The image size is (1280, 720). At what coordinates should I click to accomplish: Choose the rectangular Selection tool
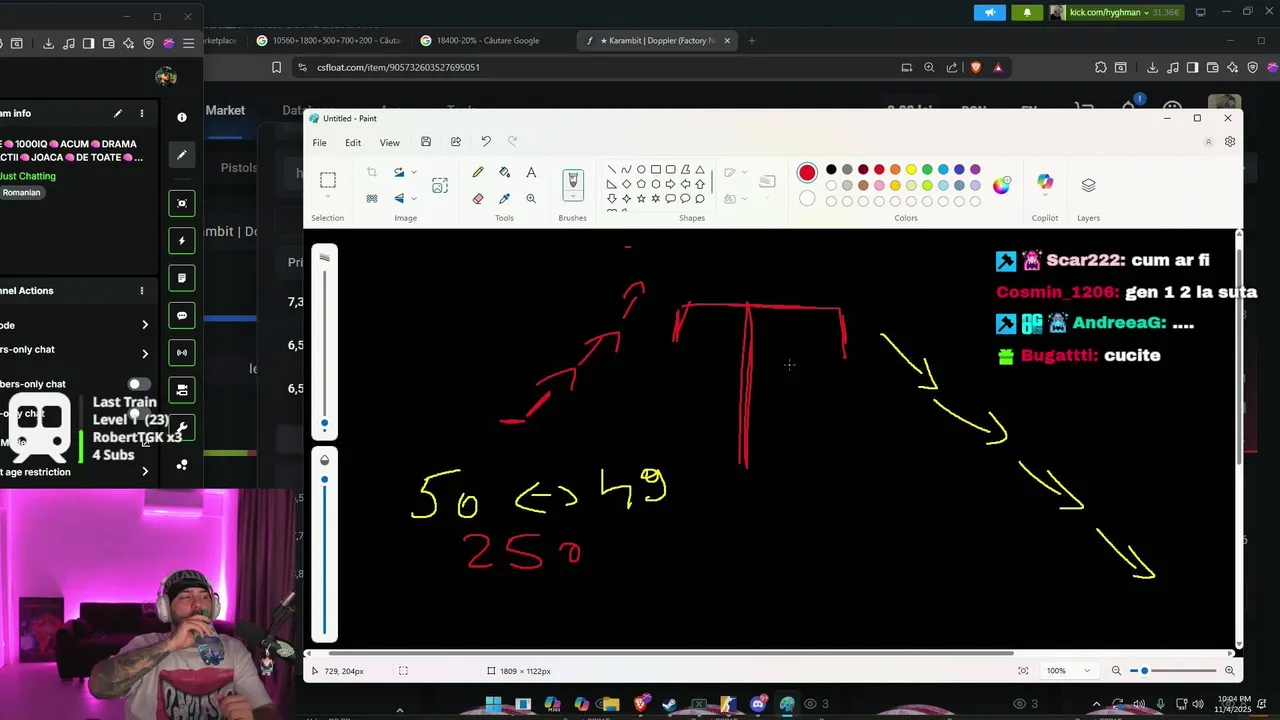pos(327,180)
